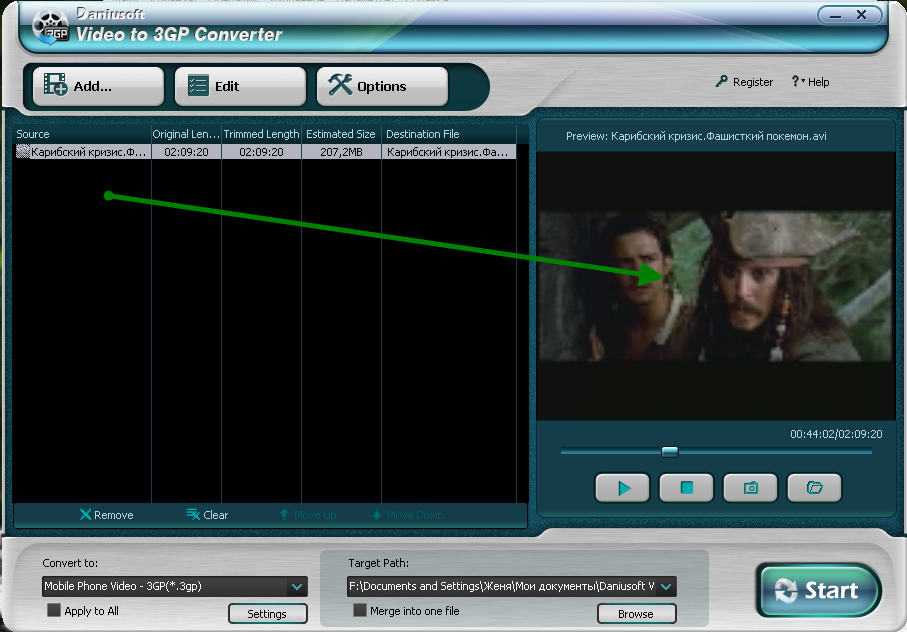The height and width of the screenshot is (632, 907).
Task: Select the Карибский кризис source file row
Action: [265, 152]
